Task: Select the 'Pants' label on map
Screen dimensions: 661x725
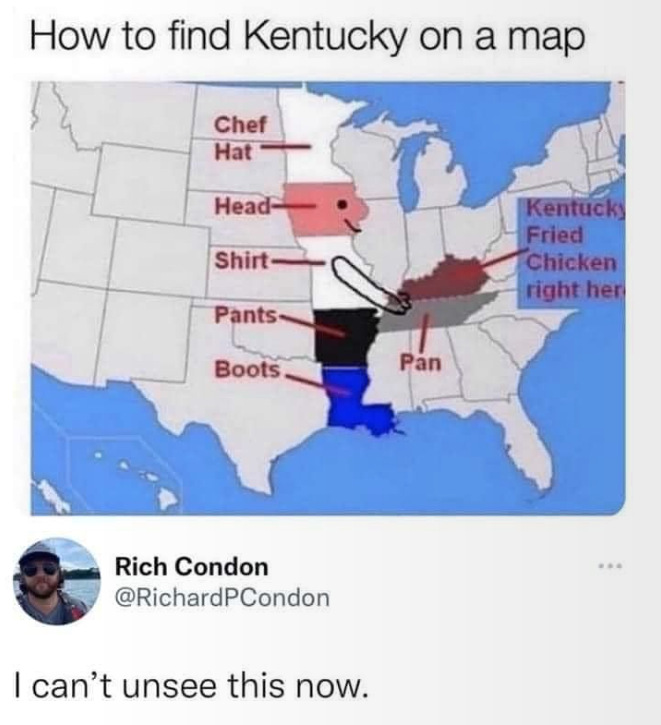Action: click(x=245, y=315)
